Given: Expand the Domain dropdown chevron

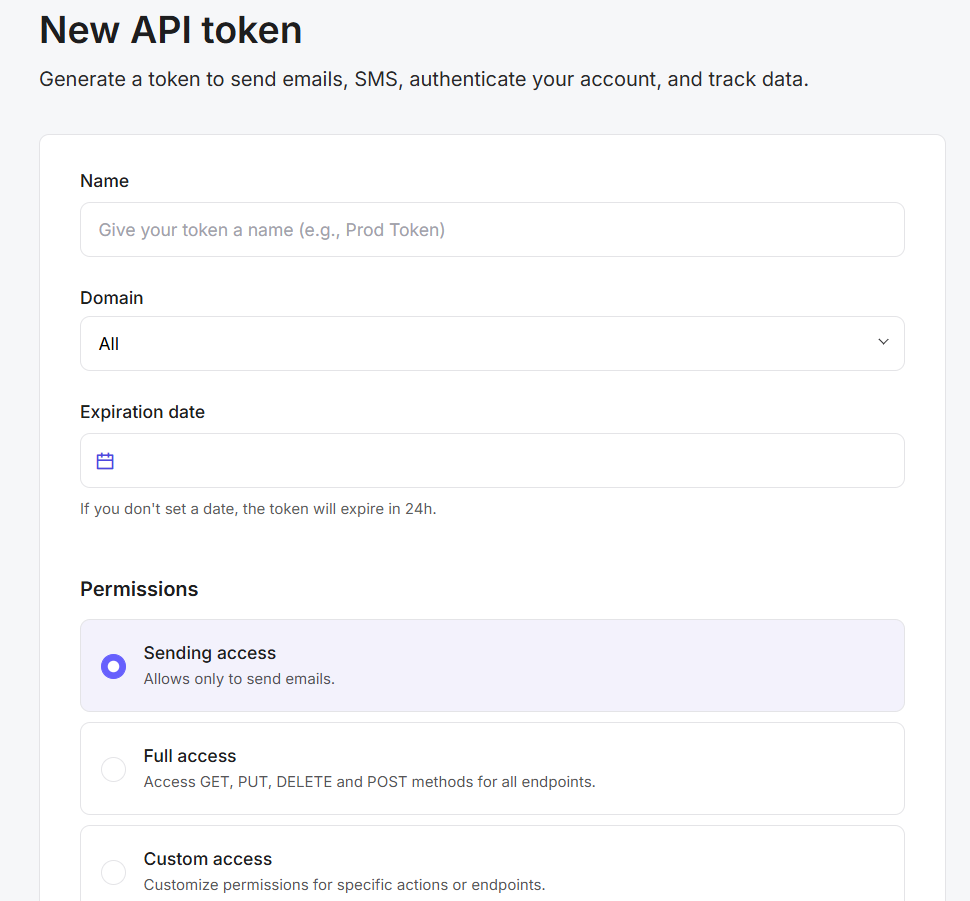Looking at the screenshot, I should [x=883, y=342].
